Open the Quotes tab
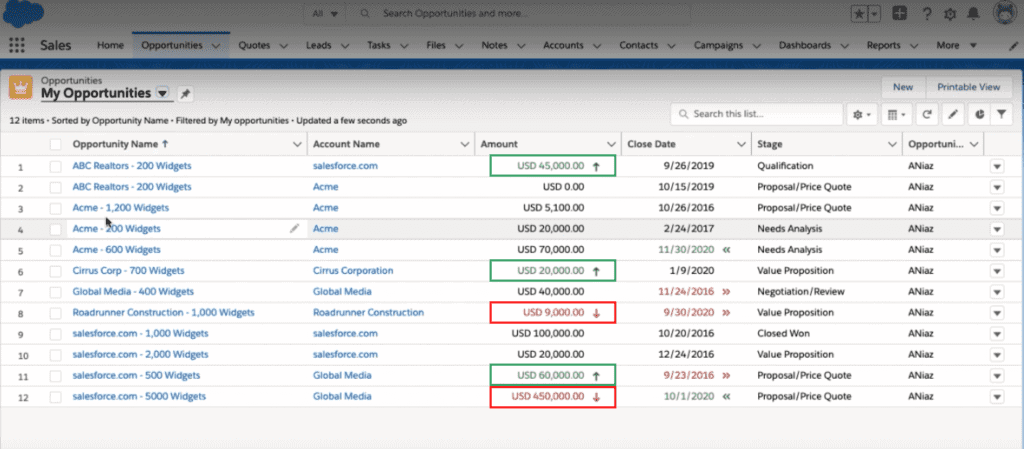This screenshot has width=1024, height=449. coord(253,46)
